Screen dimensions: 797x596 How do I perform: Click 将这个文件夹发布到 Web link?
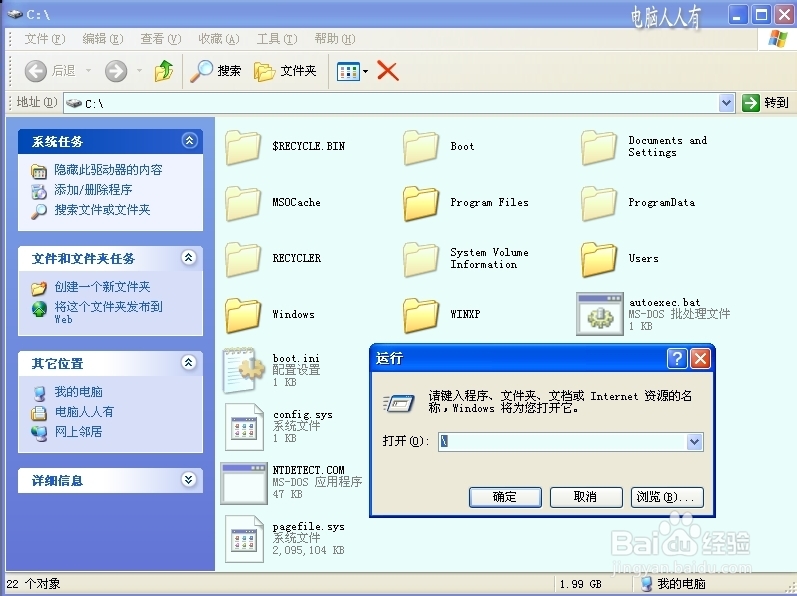[108, 312]
